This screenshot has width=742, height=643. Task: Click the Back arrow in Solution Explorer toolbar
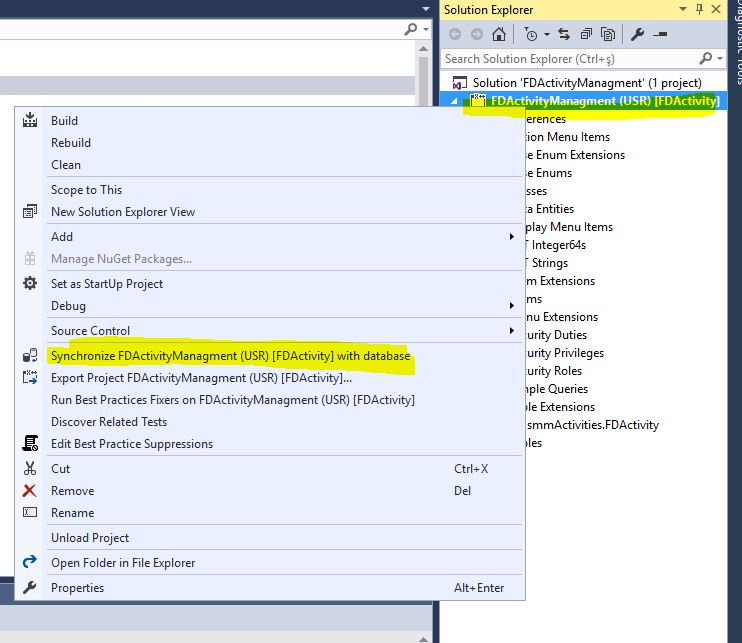(455, 34)
